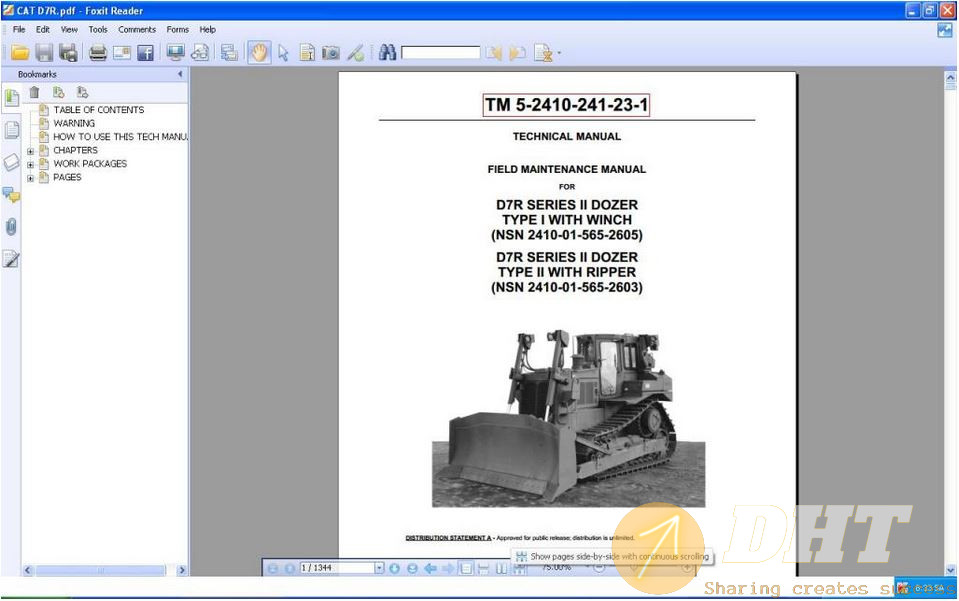The height and width of the screenshot is (601, 959).
Task: Open the Forms menu
Action: tap(178, 29)
